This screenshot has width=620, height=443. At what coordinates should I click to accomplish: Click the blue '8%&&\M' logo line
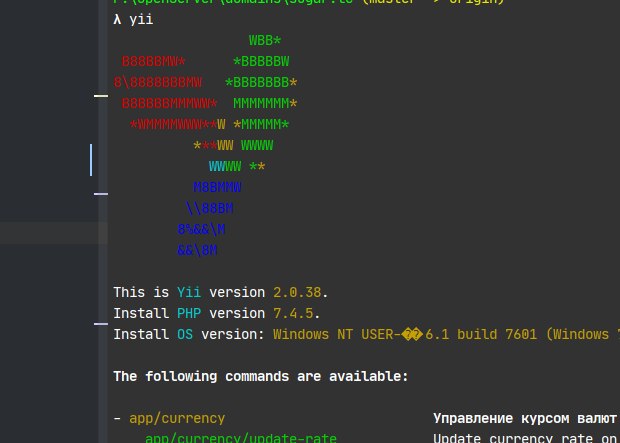pos(201,229)
